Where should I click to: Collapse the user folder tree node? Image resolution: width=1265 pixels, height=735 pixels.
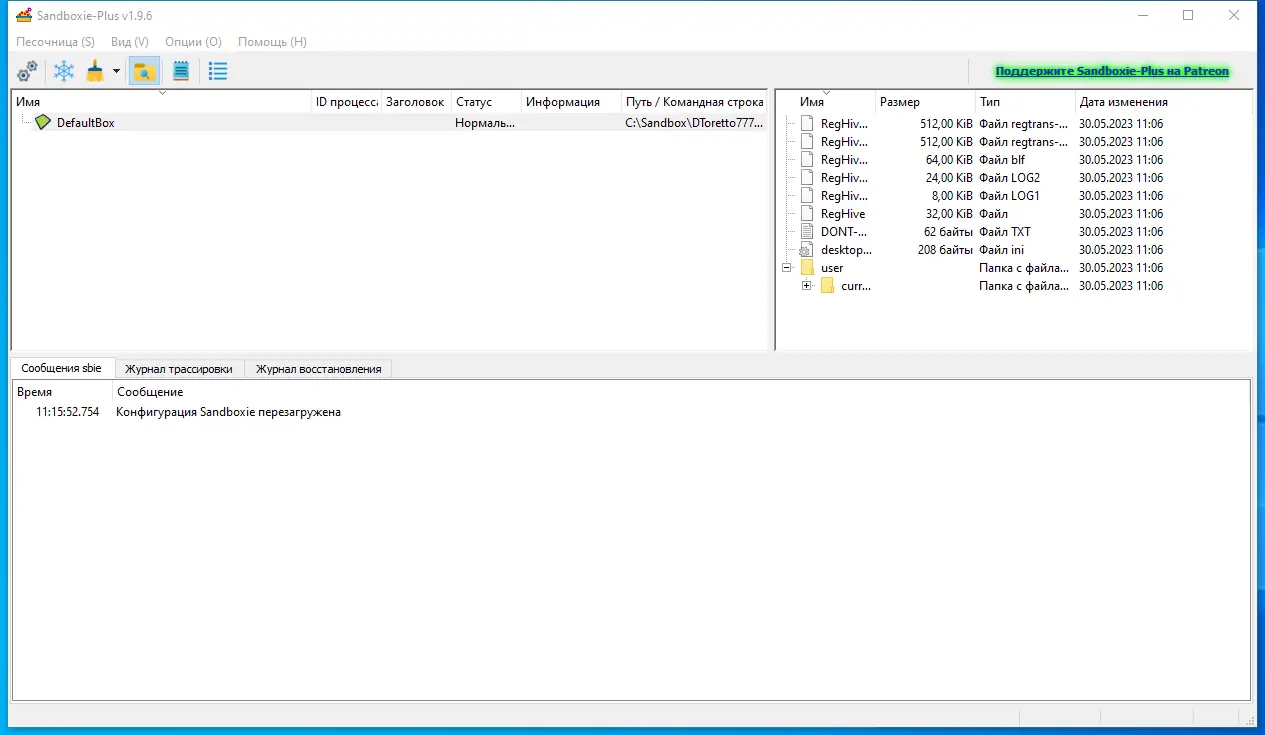point(787,268)
